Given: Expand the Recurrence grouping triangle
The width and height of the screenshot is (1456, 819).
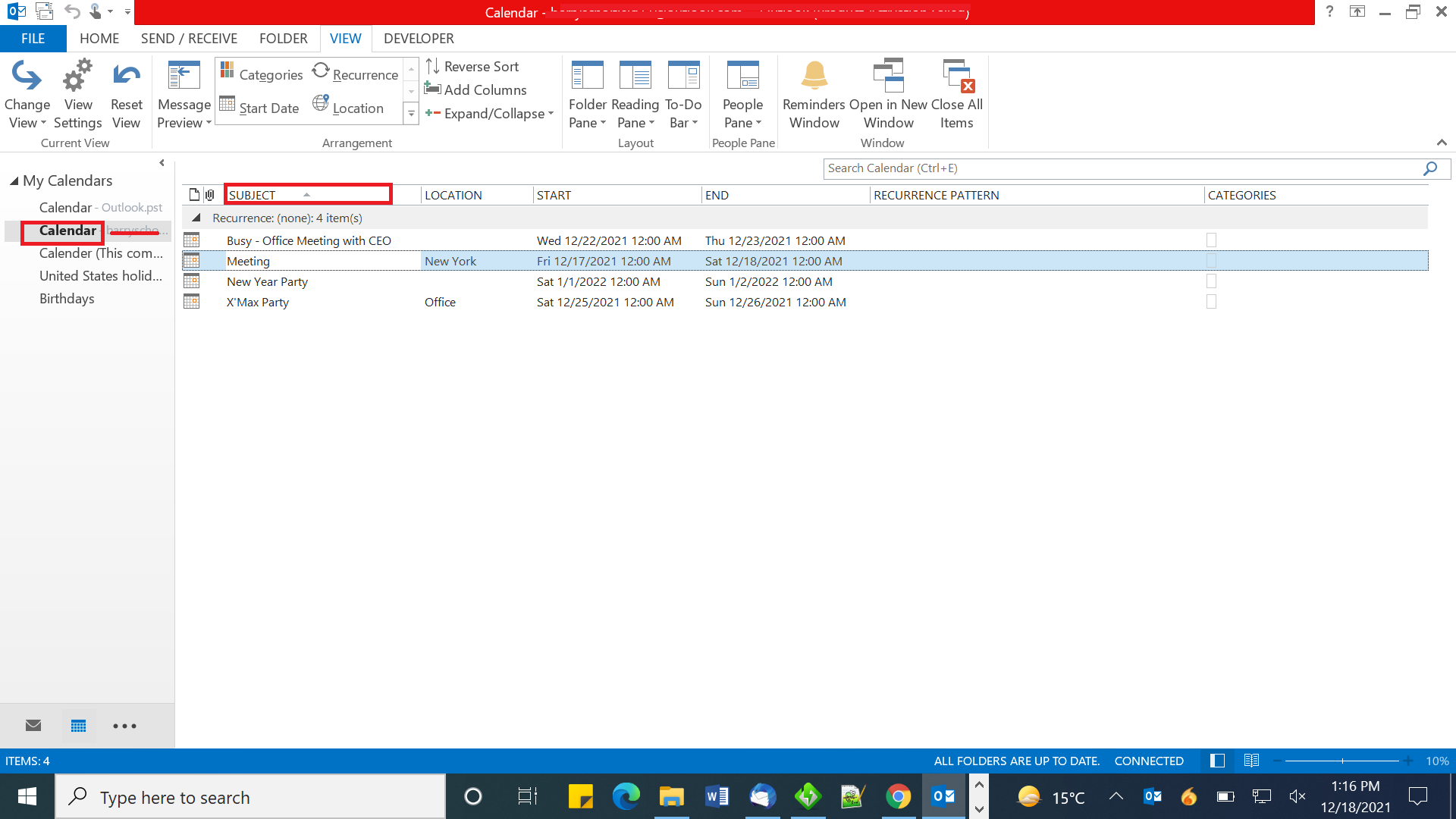Looking at the screenshot, I should pyautogui.click(x=196, y=218).
